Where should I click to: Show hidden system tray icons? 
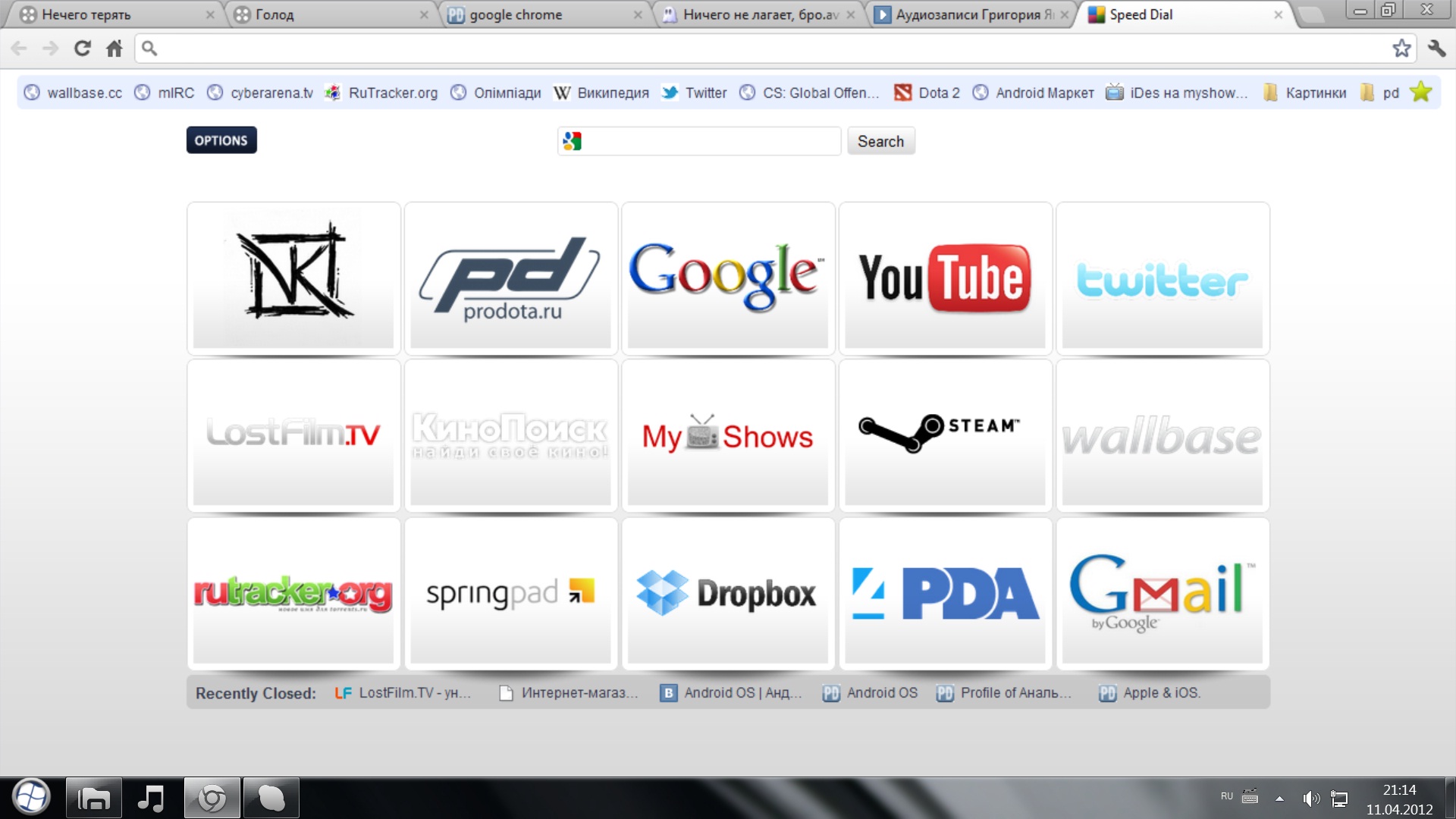[1279, 799]
